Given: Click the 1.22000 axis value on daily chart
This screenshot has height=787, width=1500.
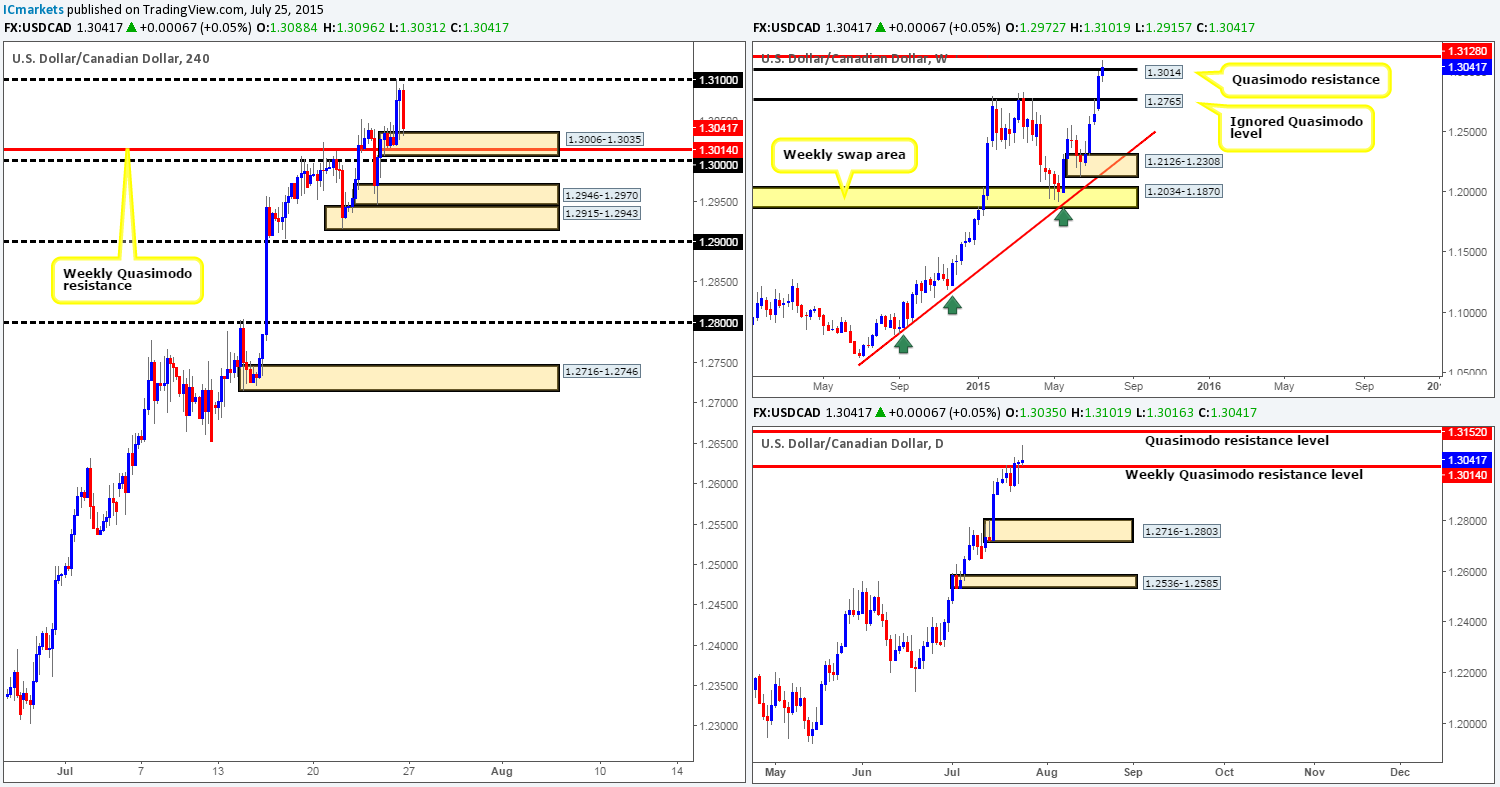Looking at the screenshot, I should pyautogui.click(x=1466, y=673).
